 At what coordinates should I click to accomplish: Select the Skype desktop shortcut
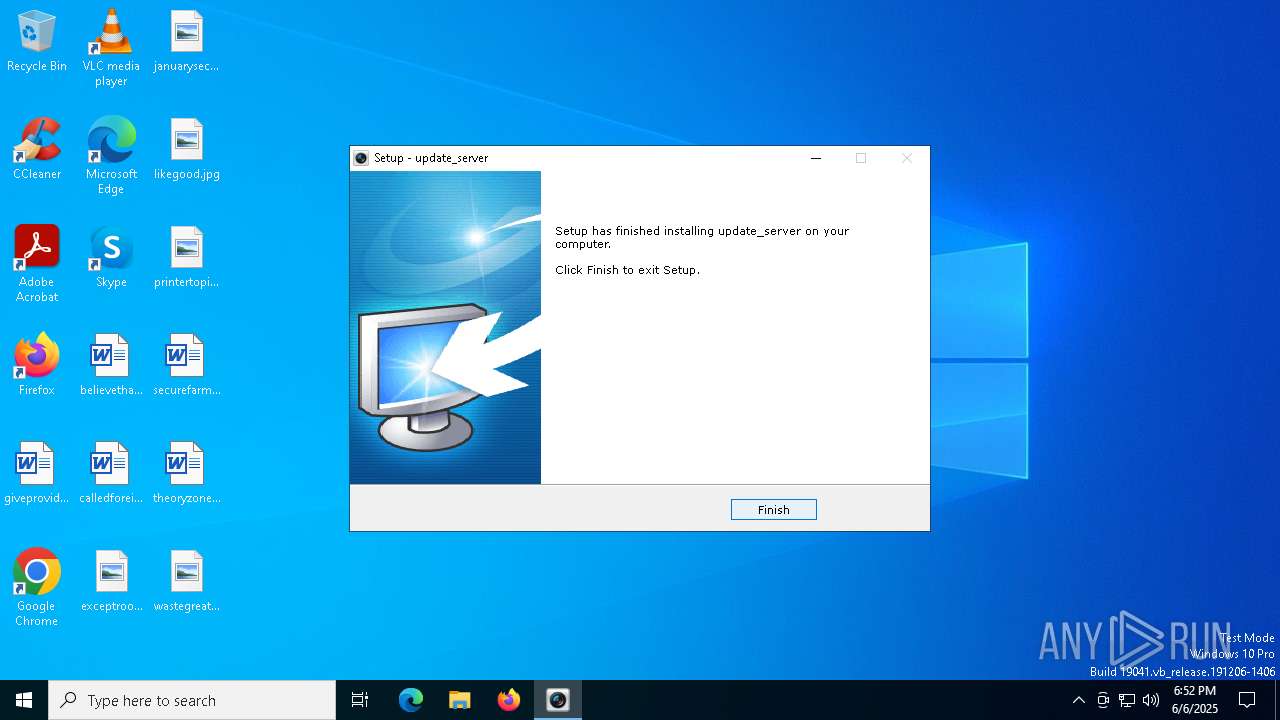(111, 258)
